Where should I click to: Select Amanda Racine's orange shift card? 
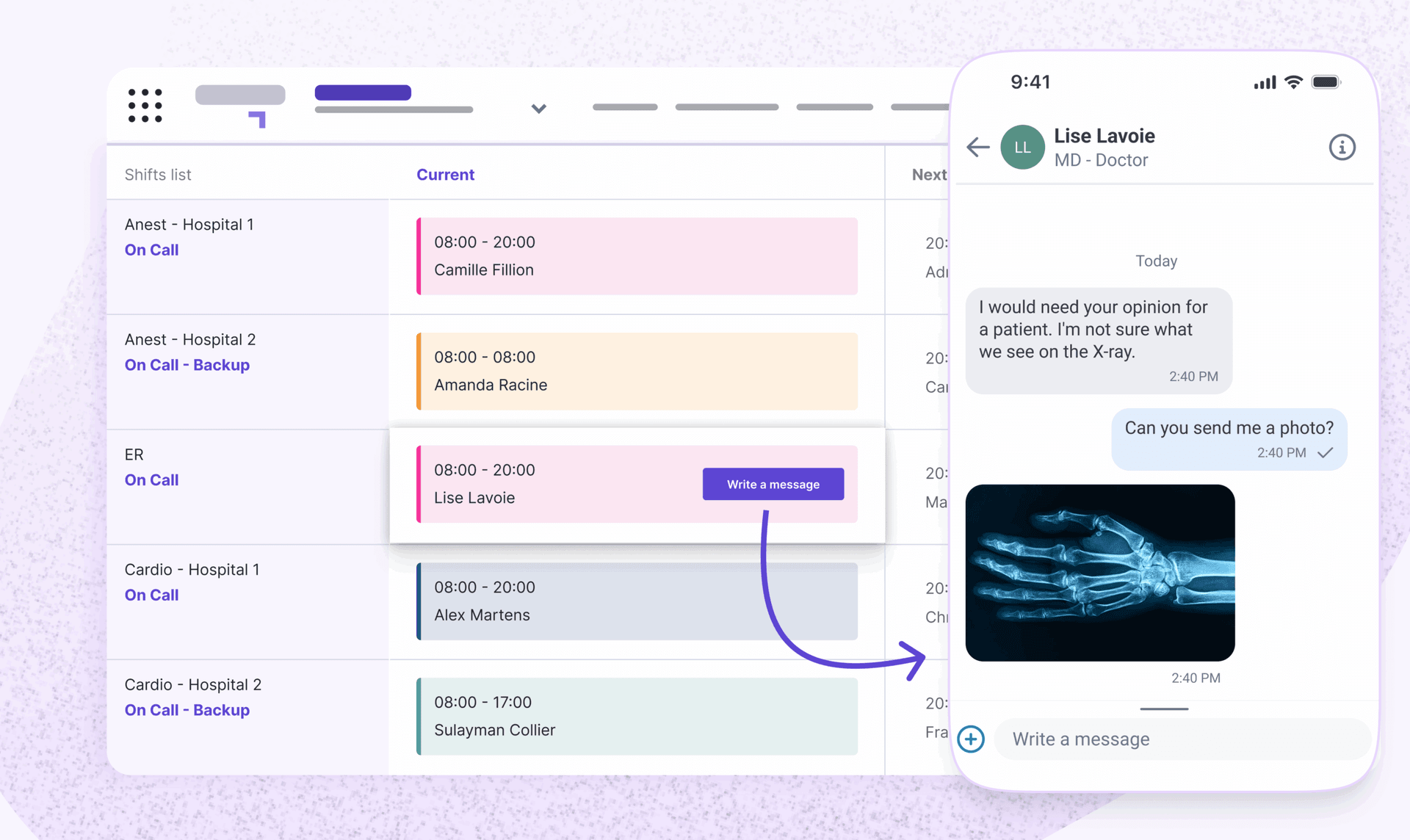637,371
